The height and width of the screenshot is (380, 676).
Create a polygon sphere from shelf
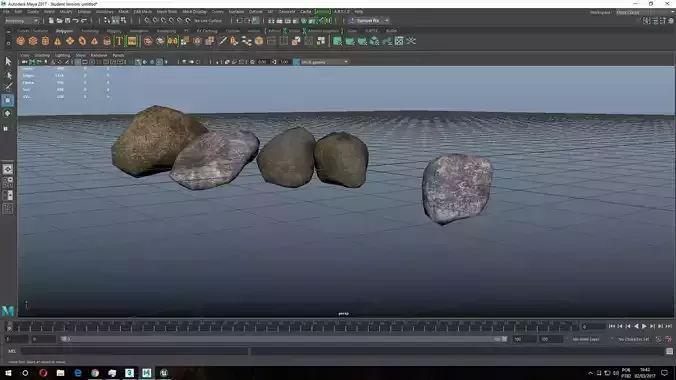pyautogui.click(x=20, y=41)
